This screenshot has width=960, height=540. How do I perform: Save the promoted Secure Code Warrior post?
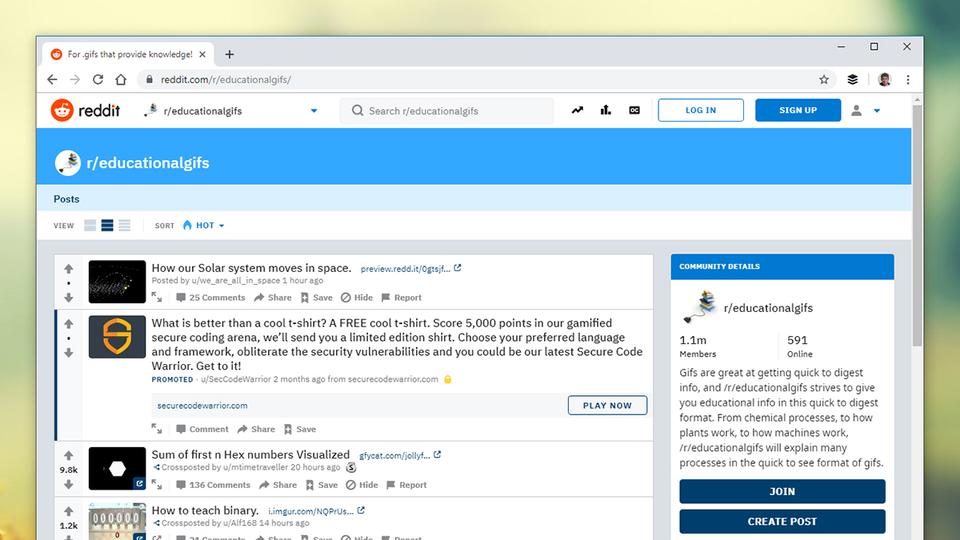click(300, 429)
